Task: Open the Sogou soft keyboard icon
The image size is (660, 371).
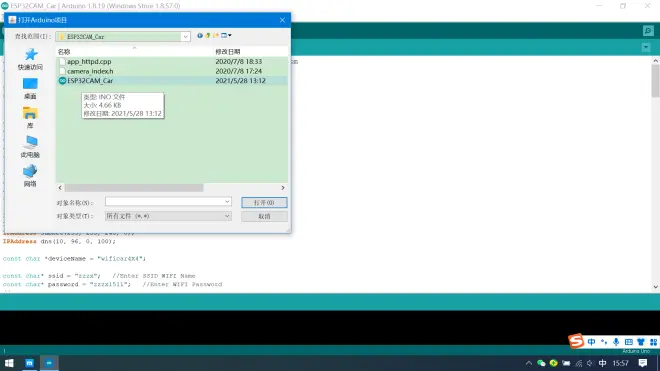Action: [629, 342]
